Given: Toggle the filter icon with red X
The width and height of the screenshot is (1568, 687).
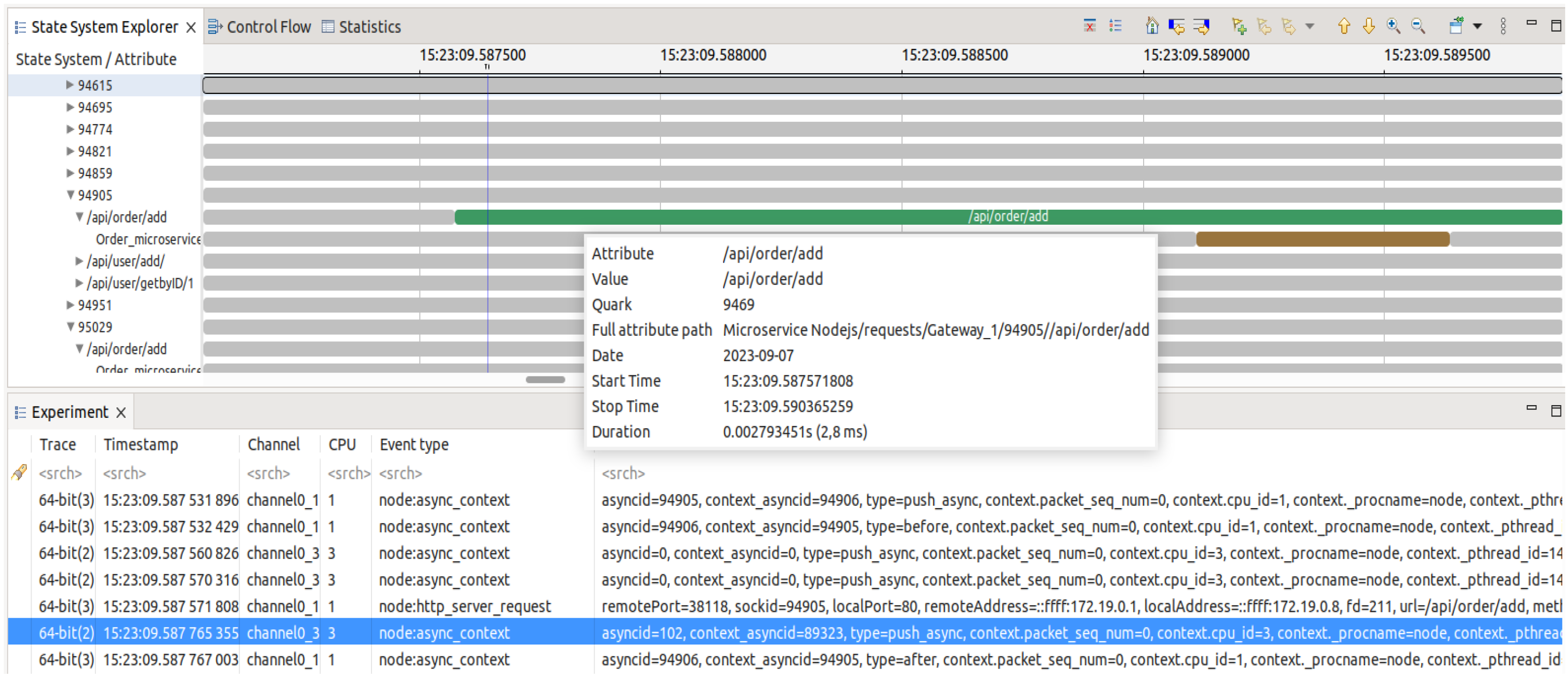Looking at the screenshot, I should [x=1089, y=26].
